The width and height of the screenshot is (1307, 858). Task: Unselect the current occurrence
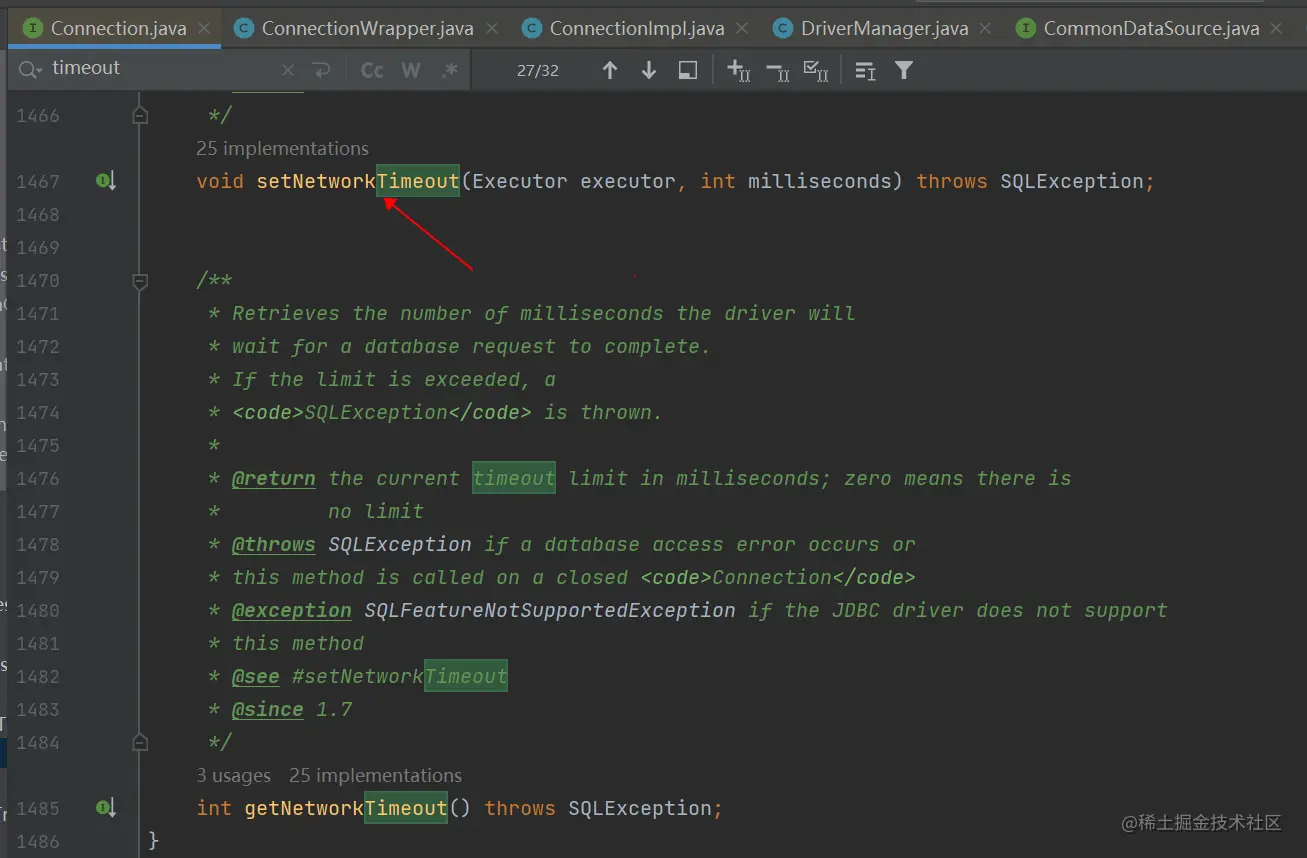click(777, 70)
